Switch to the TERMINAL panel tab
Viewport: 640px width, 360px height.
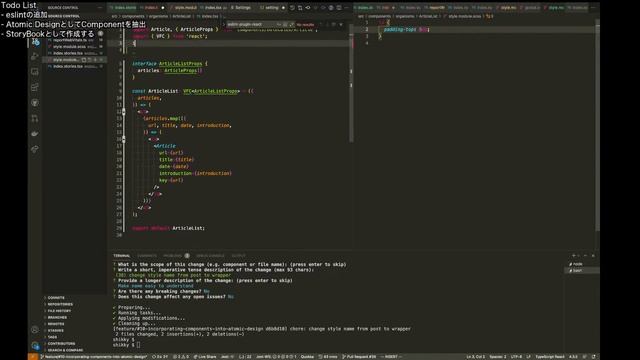click(x=122, y=256)
